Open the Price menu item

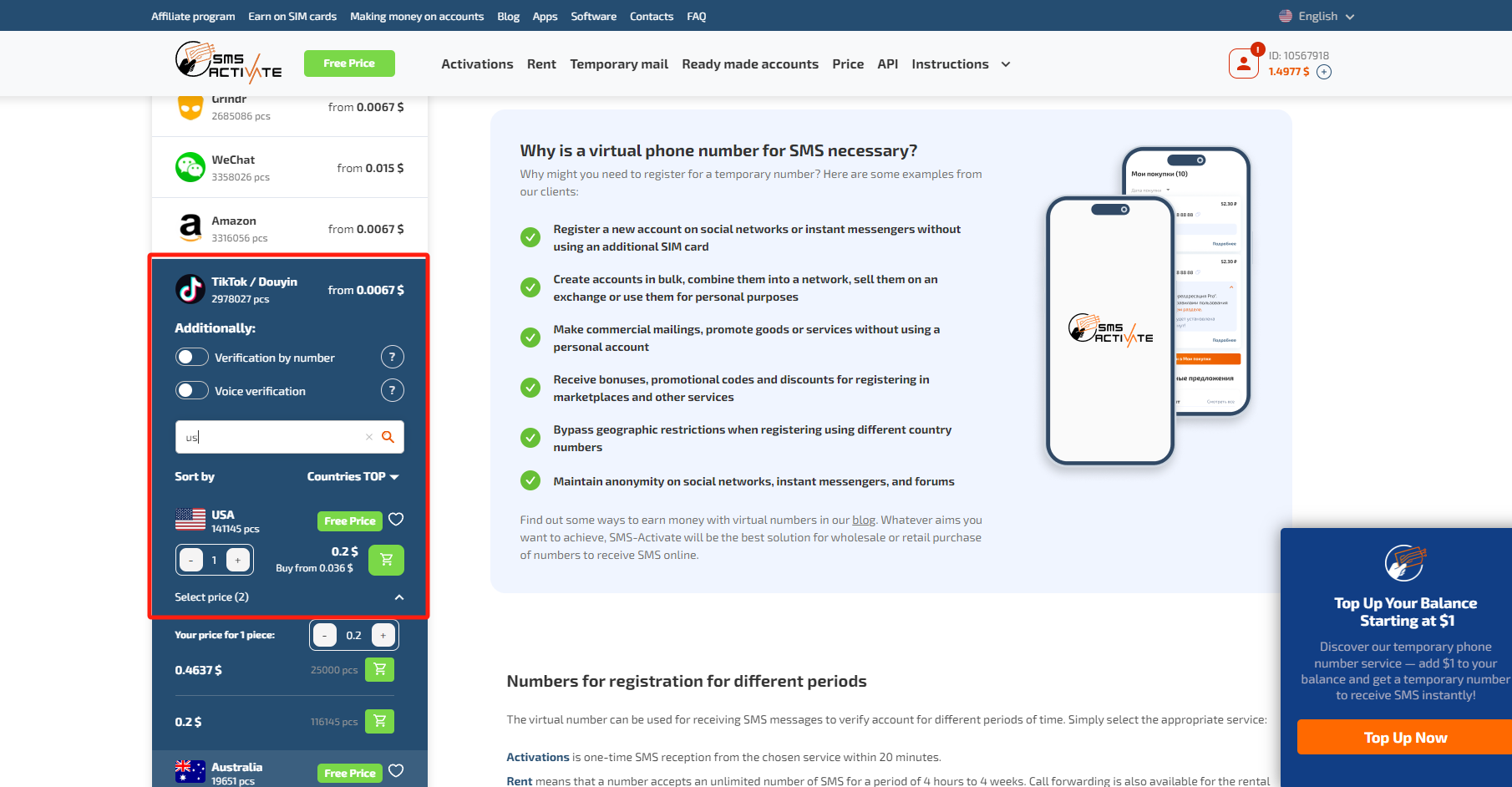[848, 64]
